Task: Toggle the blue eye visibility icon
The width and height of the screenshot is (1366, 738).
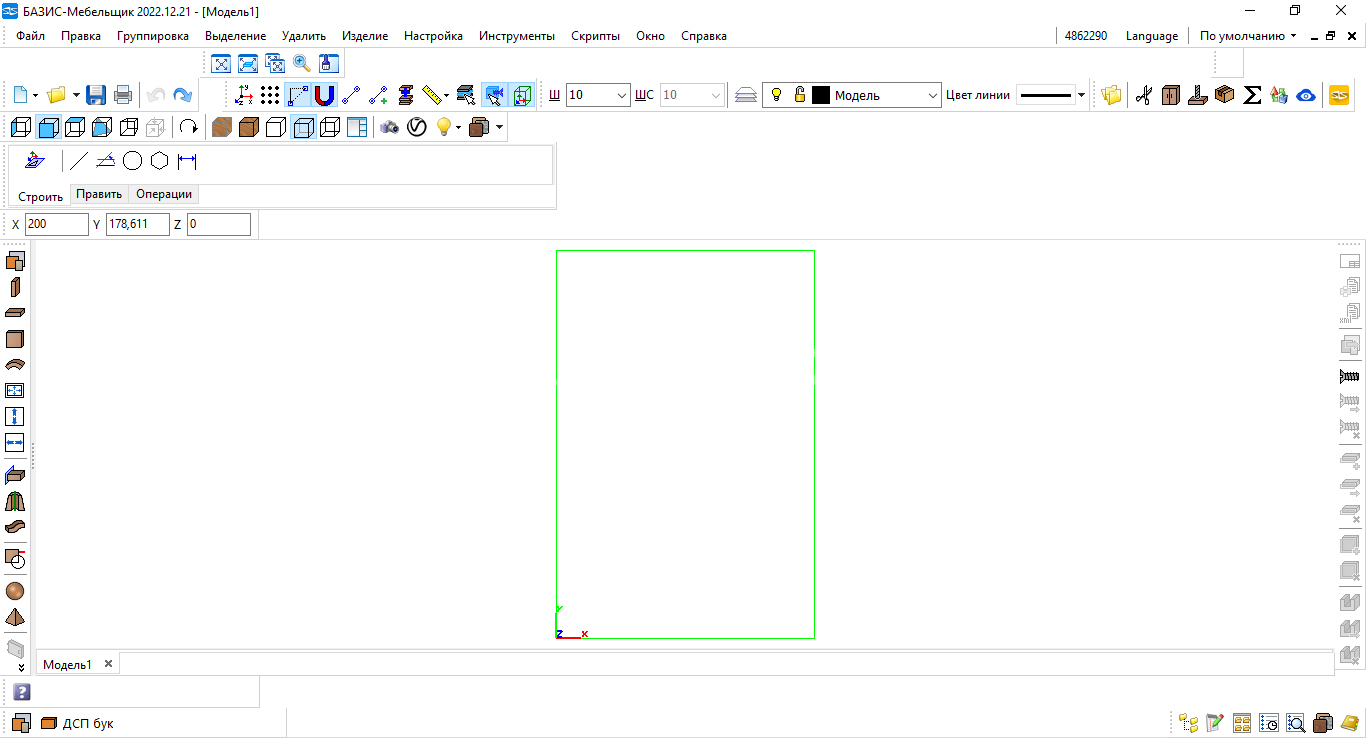Action: coord(1305,95)
